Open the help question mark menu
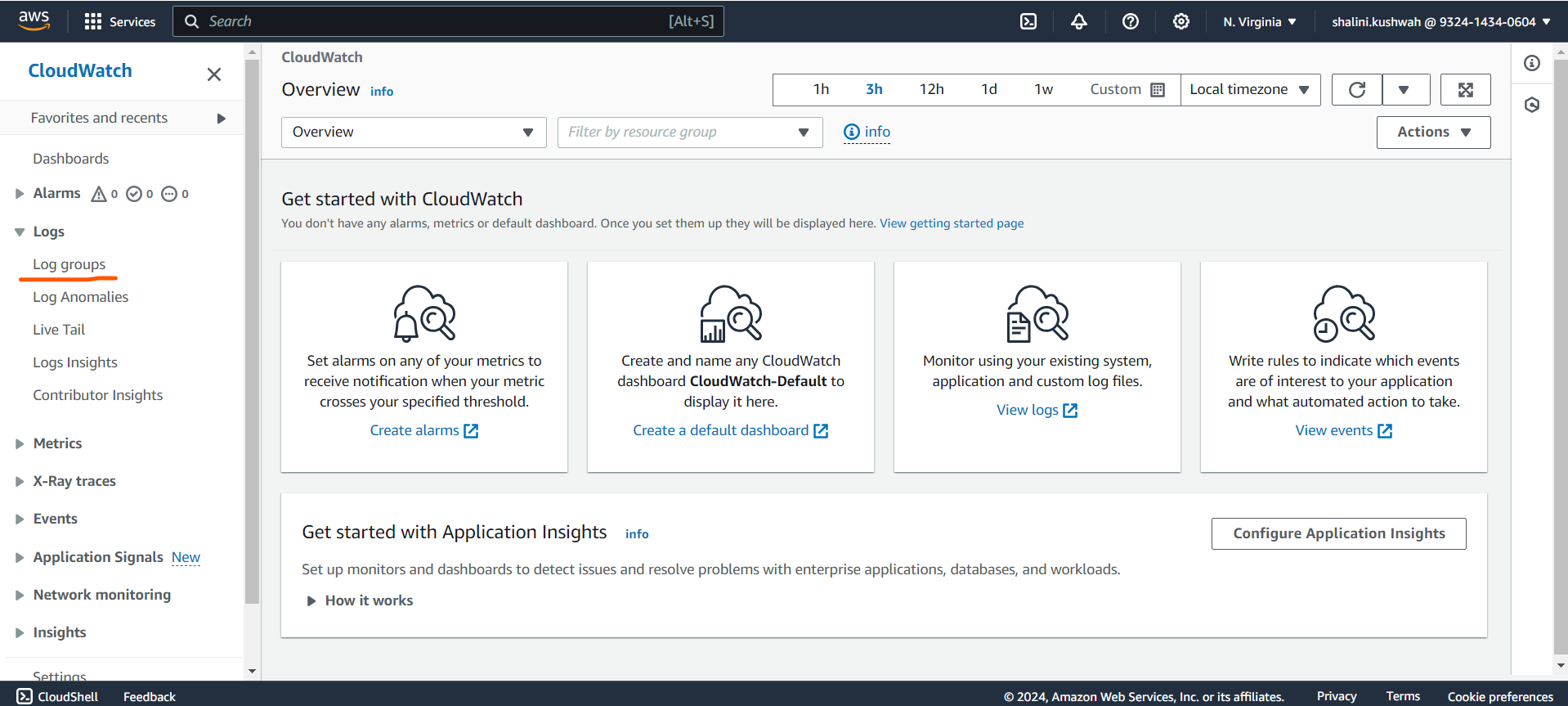Image resolution: width=1568 pixels, height=706 pixels. click(1131, 21)
